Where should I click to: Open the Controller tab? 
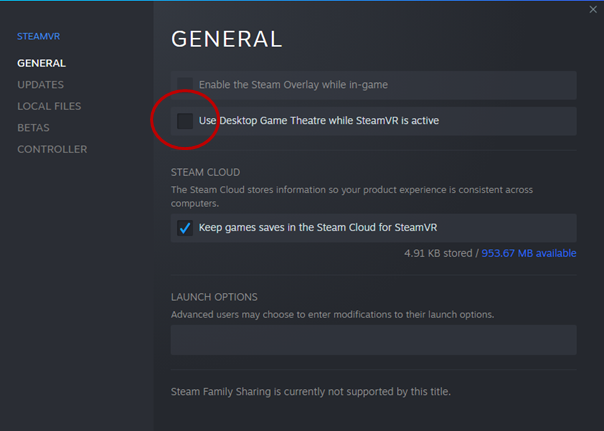tap(52, 149)
